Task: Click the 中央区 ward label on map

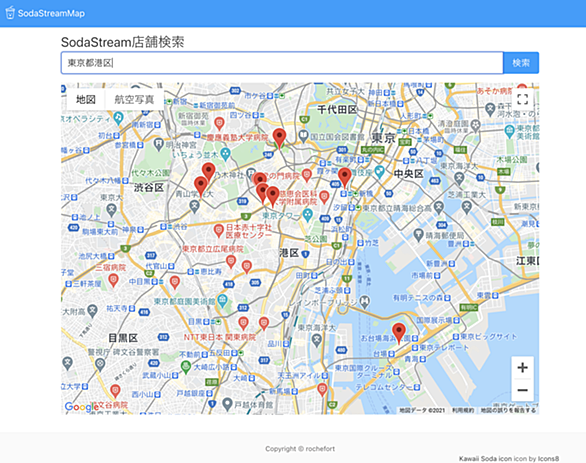Action: (x=408, y=173)
